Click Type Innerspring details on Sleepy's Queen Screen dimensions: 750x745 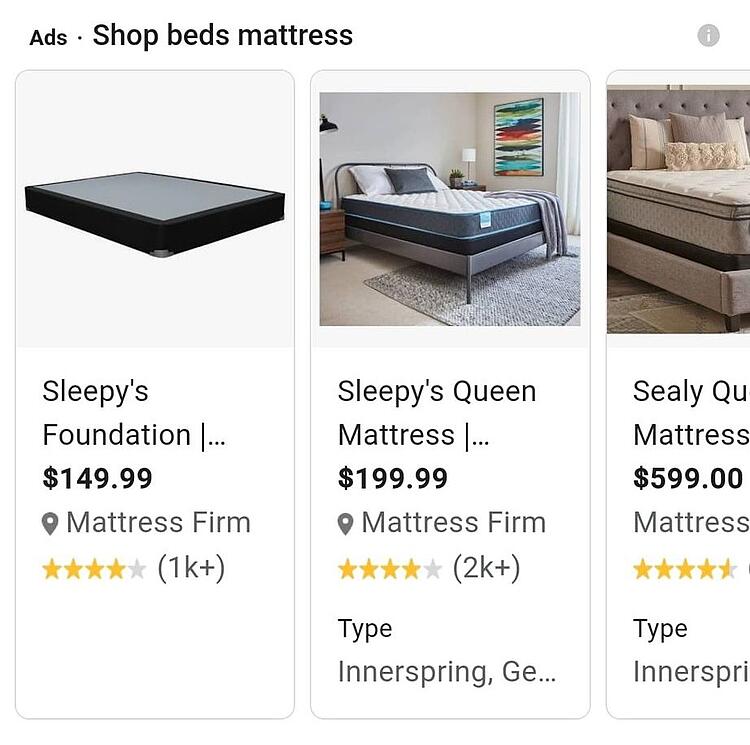445,652
